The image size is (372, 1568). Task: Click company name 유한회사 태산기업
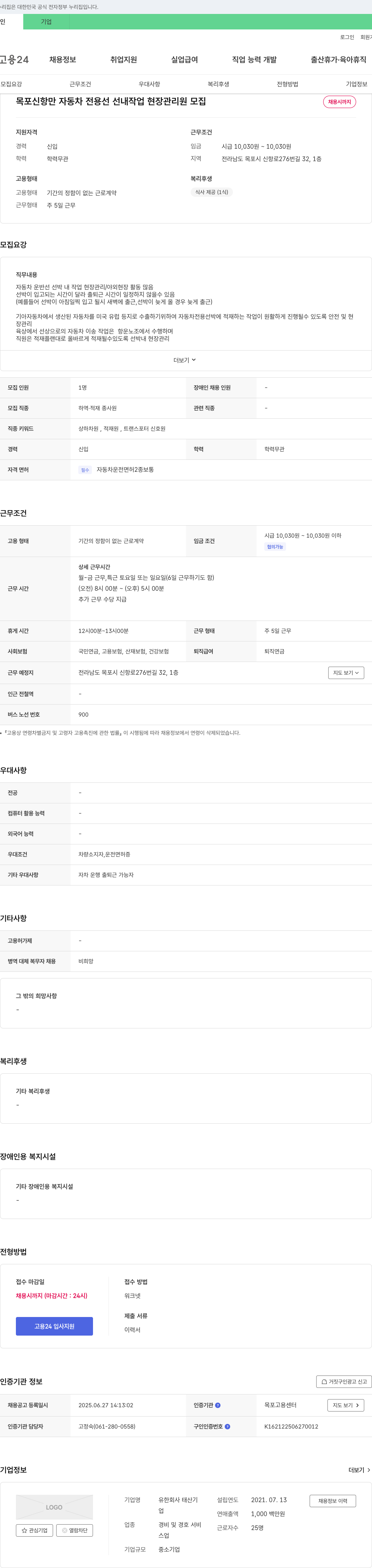(x=178, y=1505)
